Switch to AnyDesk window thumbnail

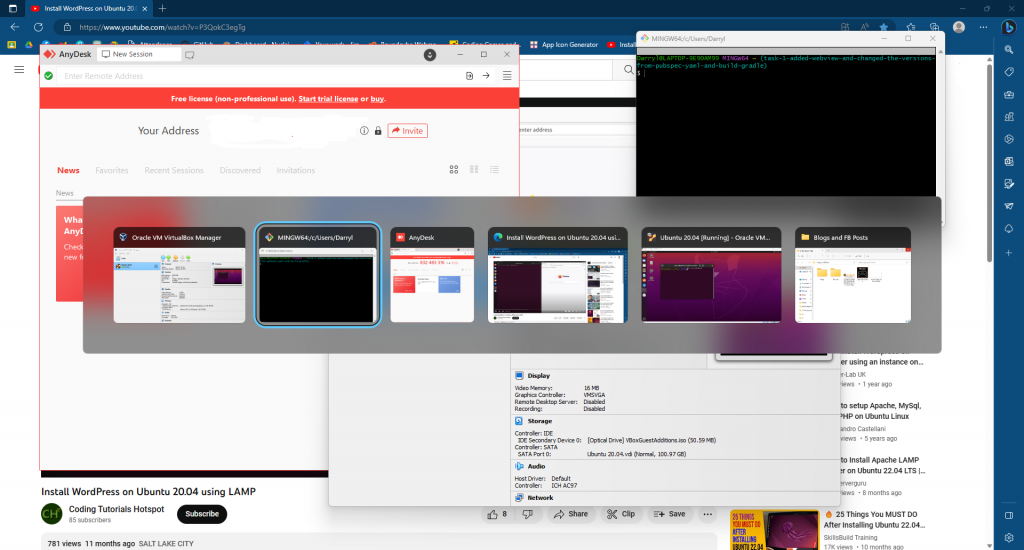432,275
